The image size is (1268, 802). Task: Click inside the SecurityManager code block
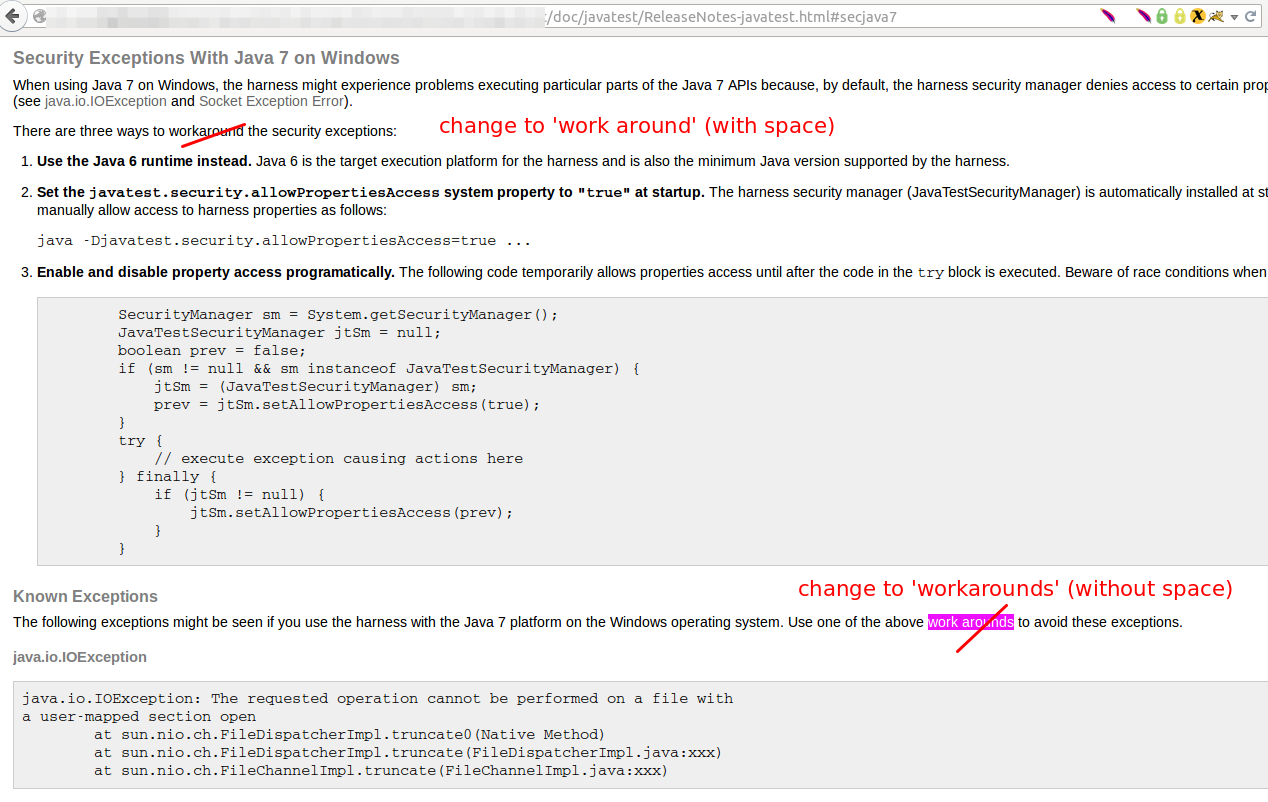point(400,430)
